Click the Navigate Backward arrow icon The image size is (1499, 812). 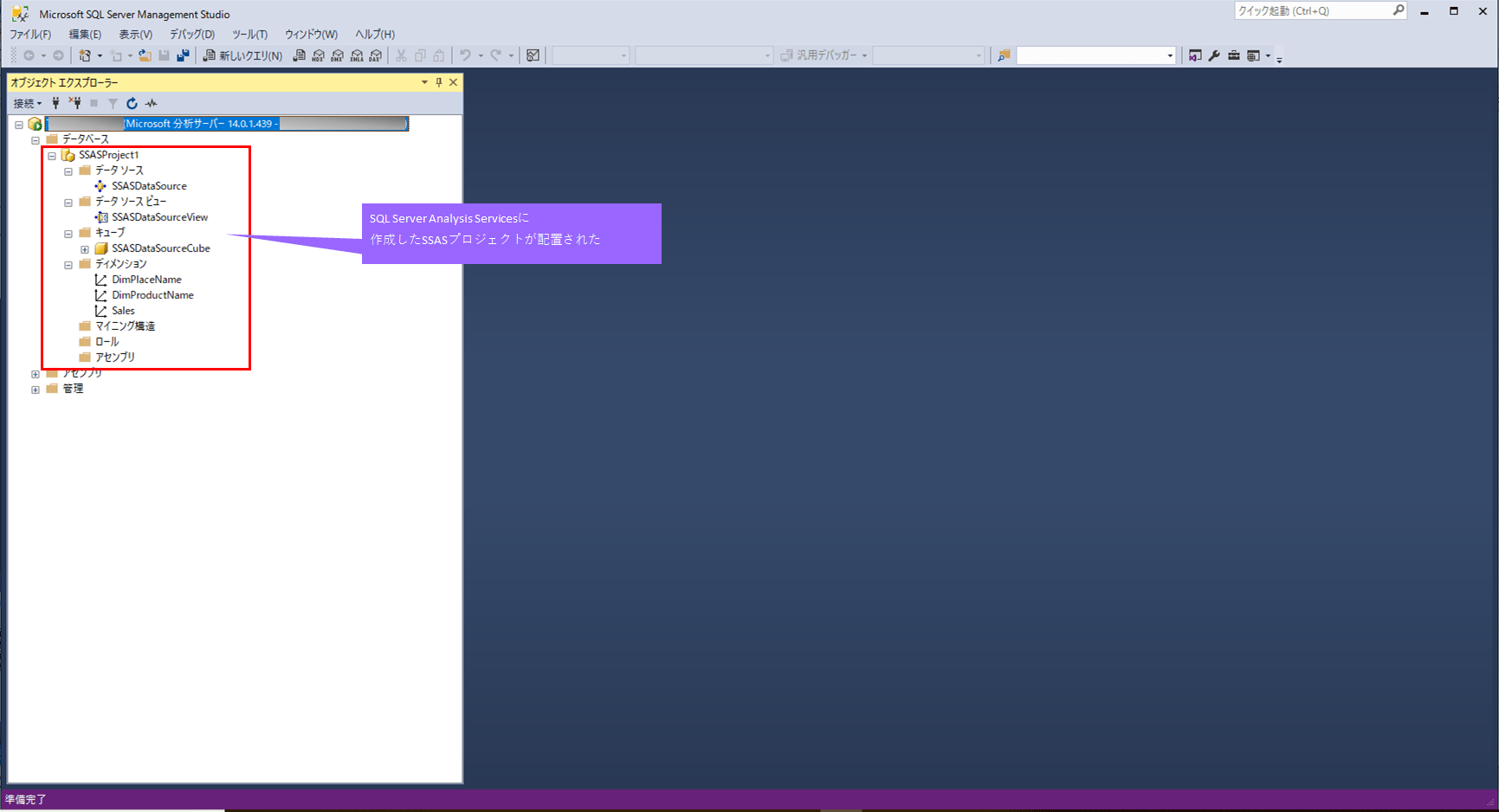pos(29,55)
